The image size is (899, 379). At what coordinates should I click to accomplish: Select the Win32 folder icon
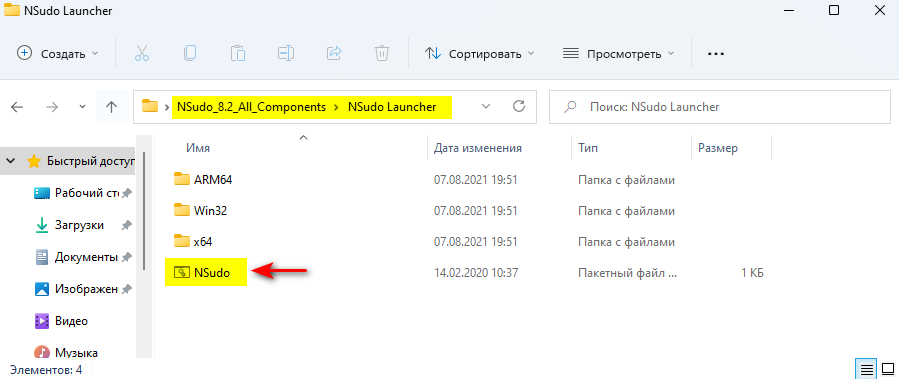[x=182, y=210]
